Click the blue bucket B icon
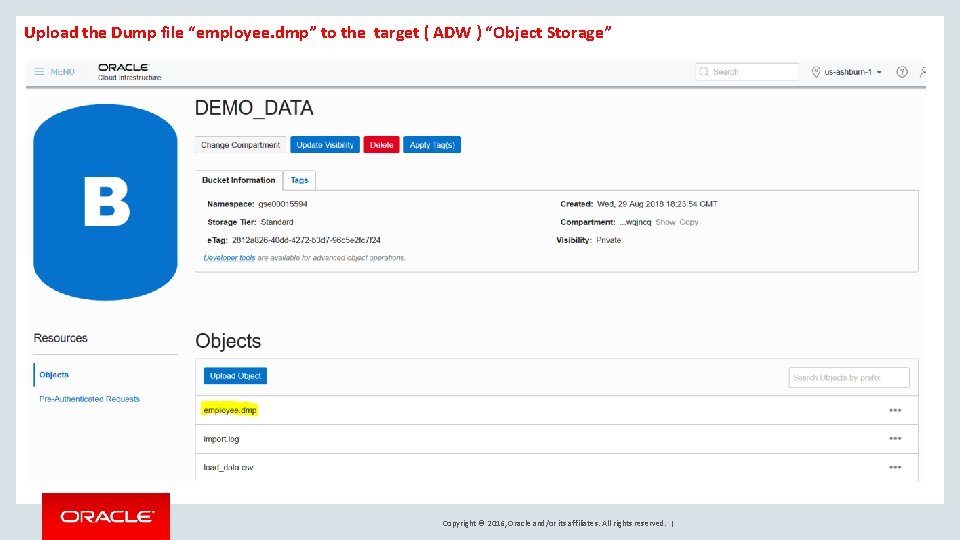This screenshot has width=960, height=540. pos(105,202)
